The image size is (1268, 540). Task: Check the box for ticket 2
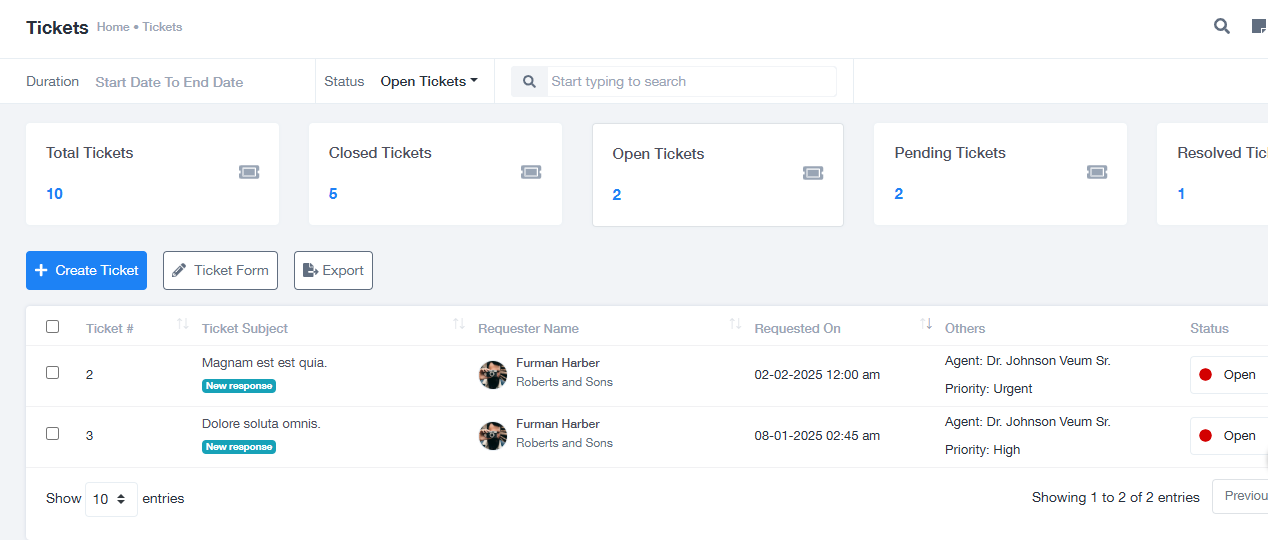[x=53, y=373]
